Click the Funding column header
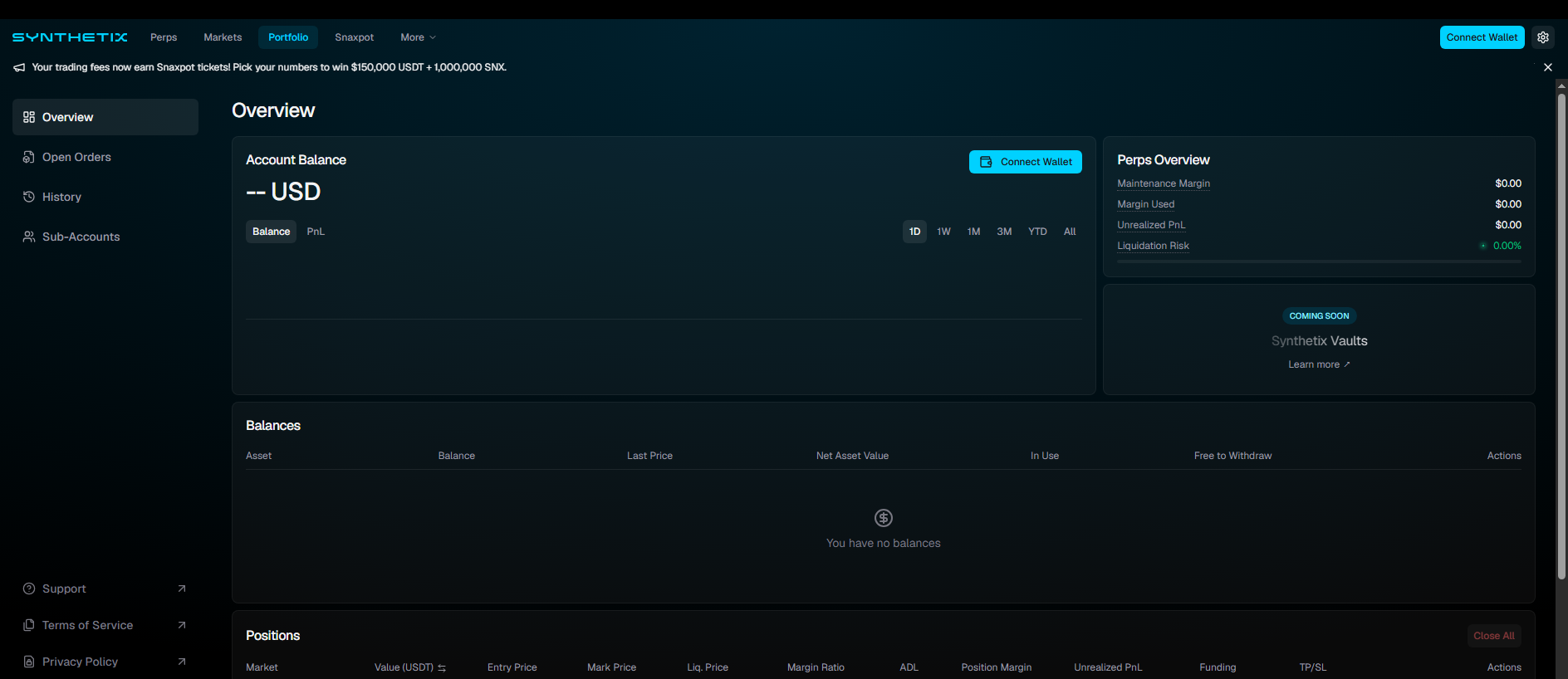 1218,667
